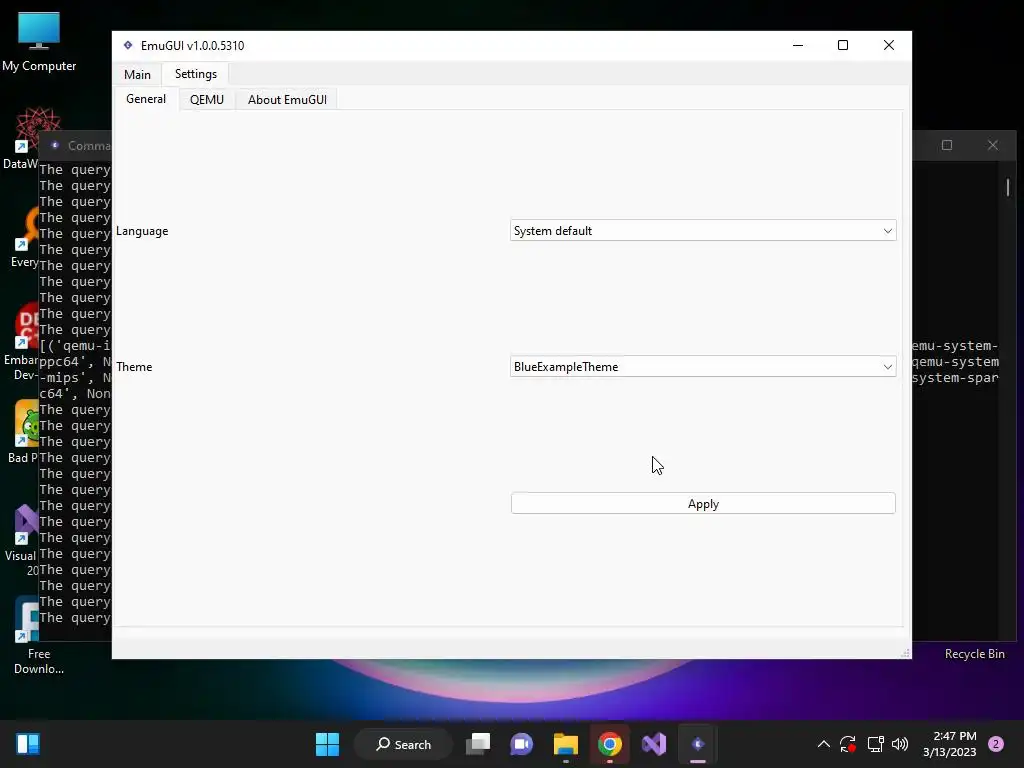
Task: Open Visual Studio from the taskbar
Action: pos(654,744)
